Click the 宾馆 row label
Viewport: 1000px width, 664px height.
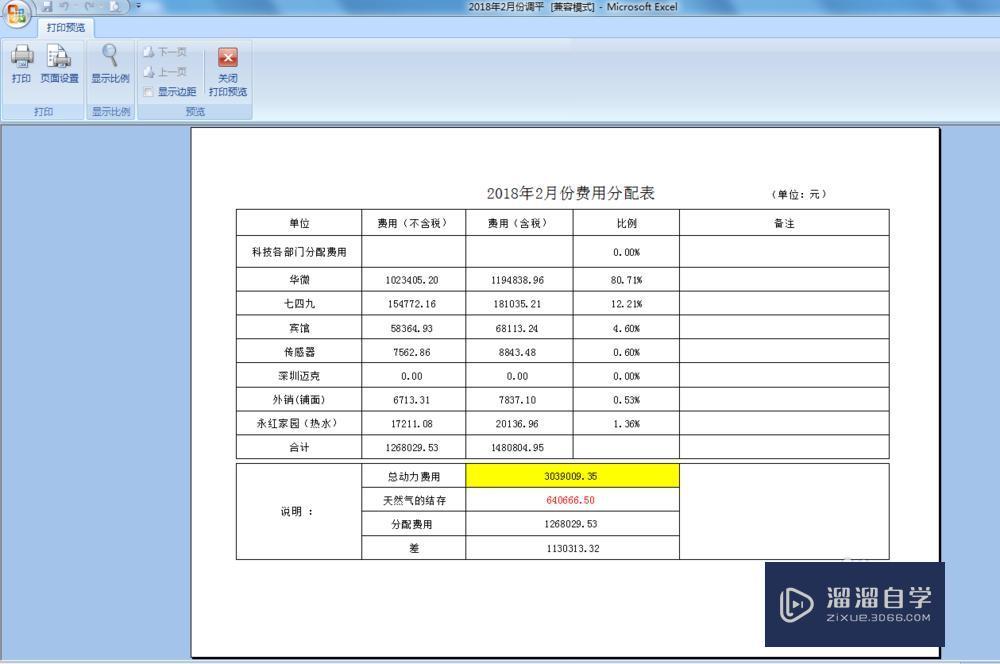(299, 328)
